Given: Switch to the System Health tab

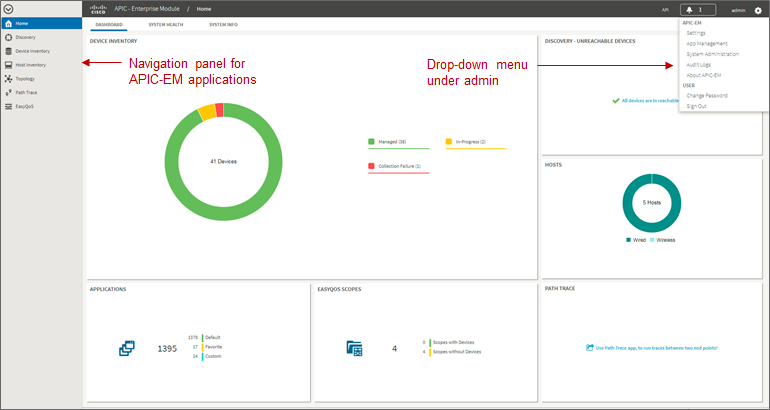Looking at the screenshot, I should 166,25.
